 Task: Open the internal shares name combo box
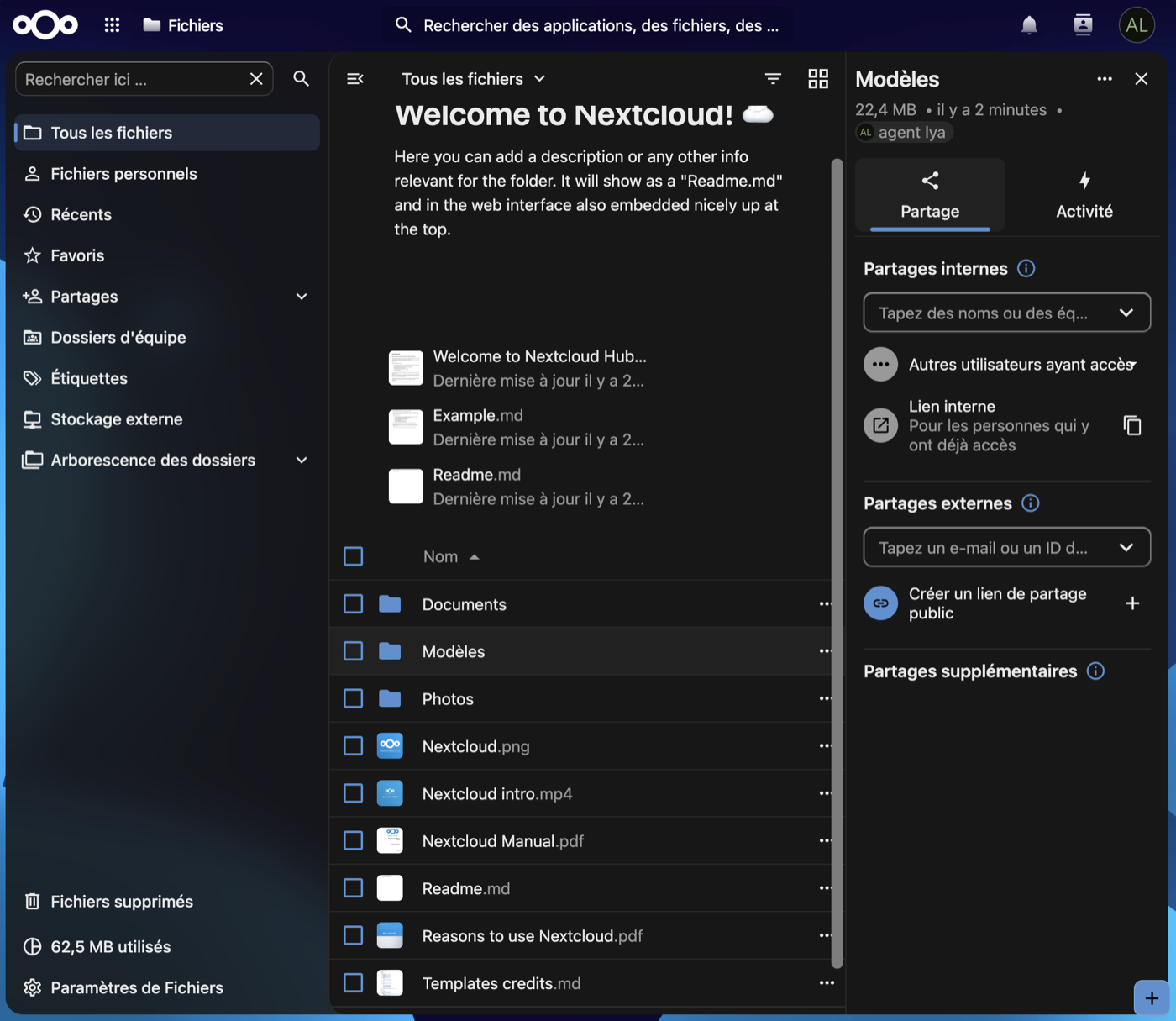coord(1007,313)
